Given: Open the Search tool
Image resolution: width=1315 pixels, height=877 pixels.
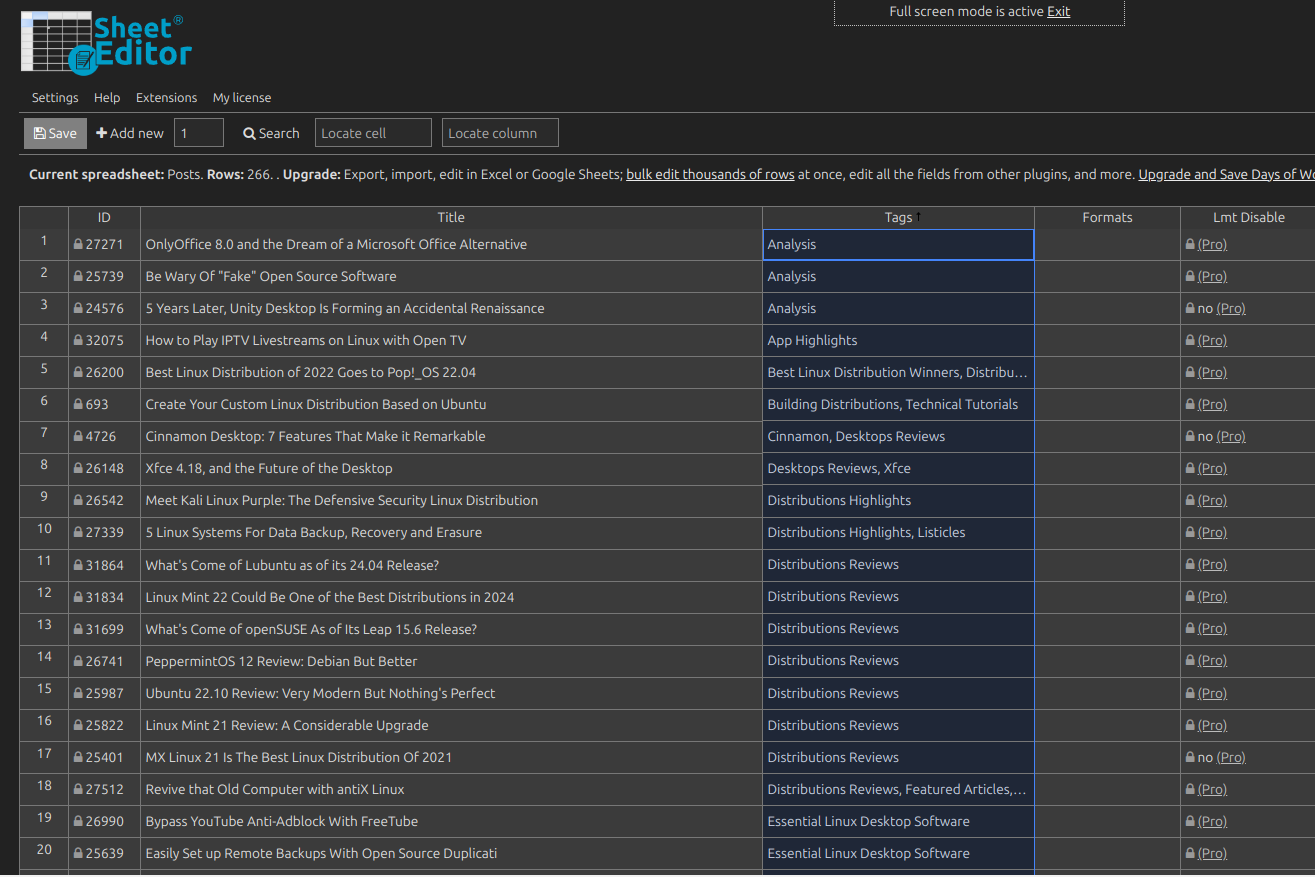Looking at the screenshot, I should click(x=271, y=133).
